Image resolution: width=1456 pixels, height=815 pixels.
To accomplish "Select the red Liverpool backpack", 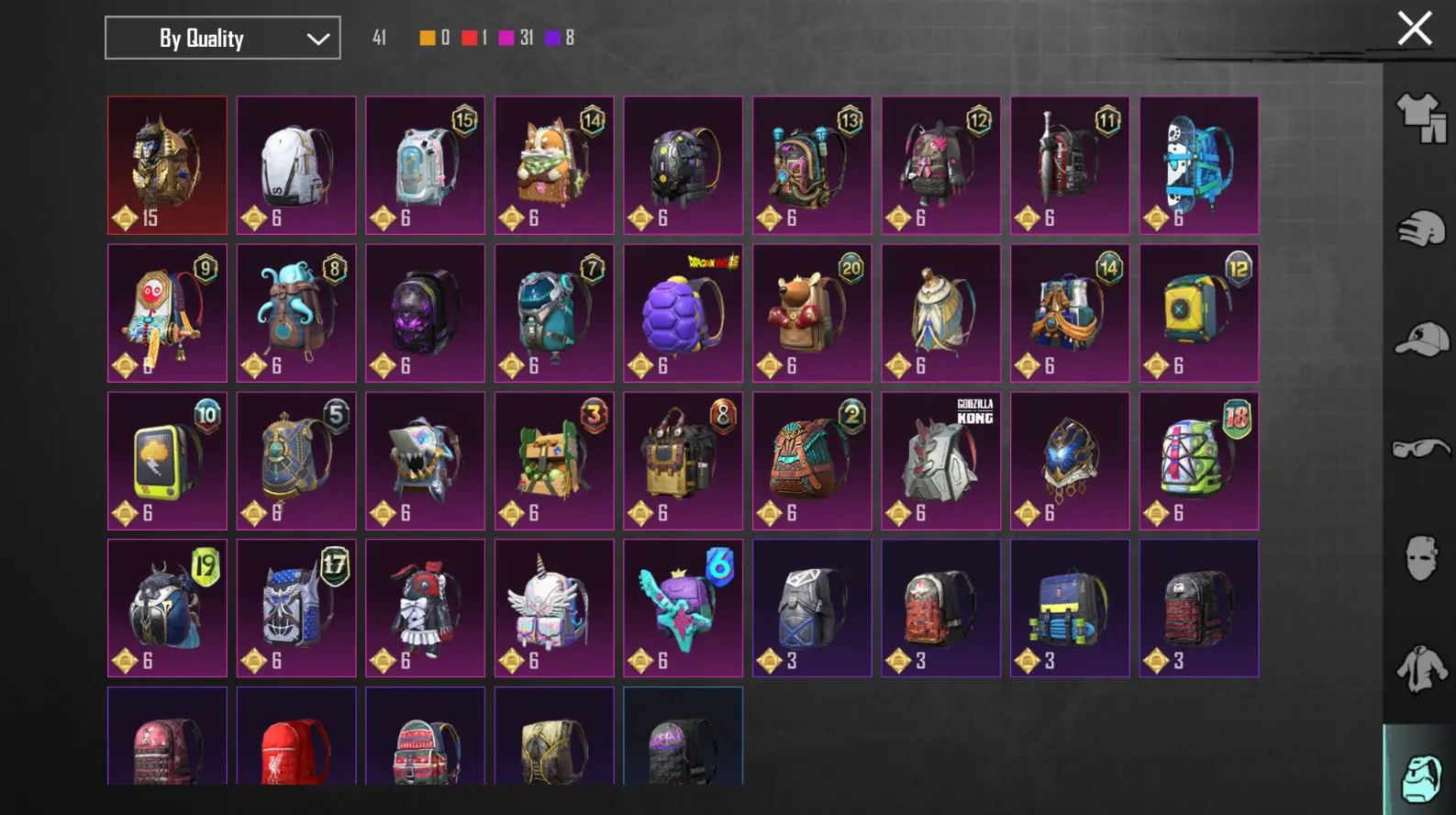I will [296, 737].
